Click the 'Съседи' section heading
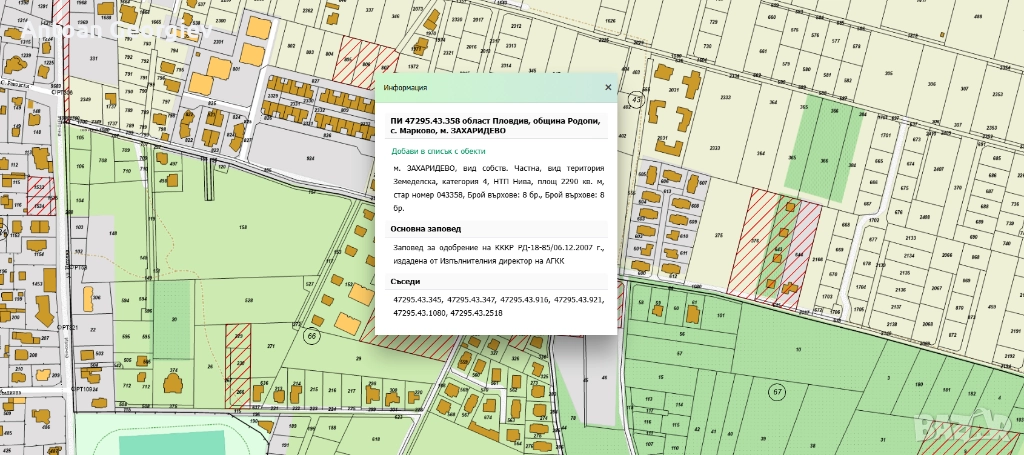 coord(407,281)
